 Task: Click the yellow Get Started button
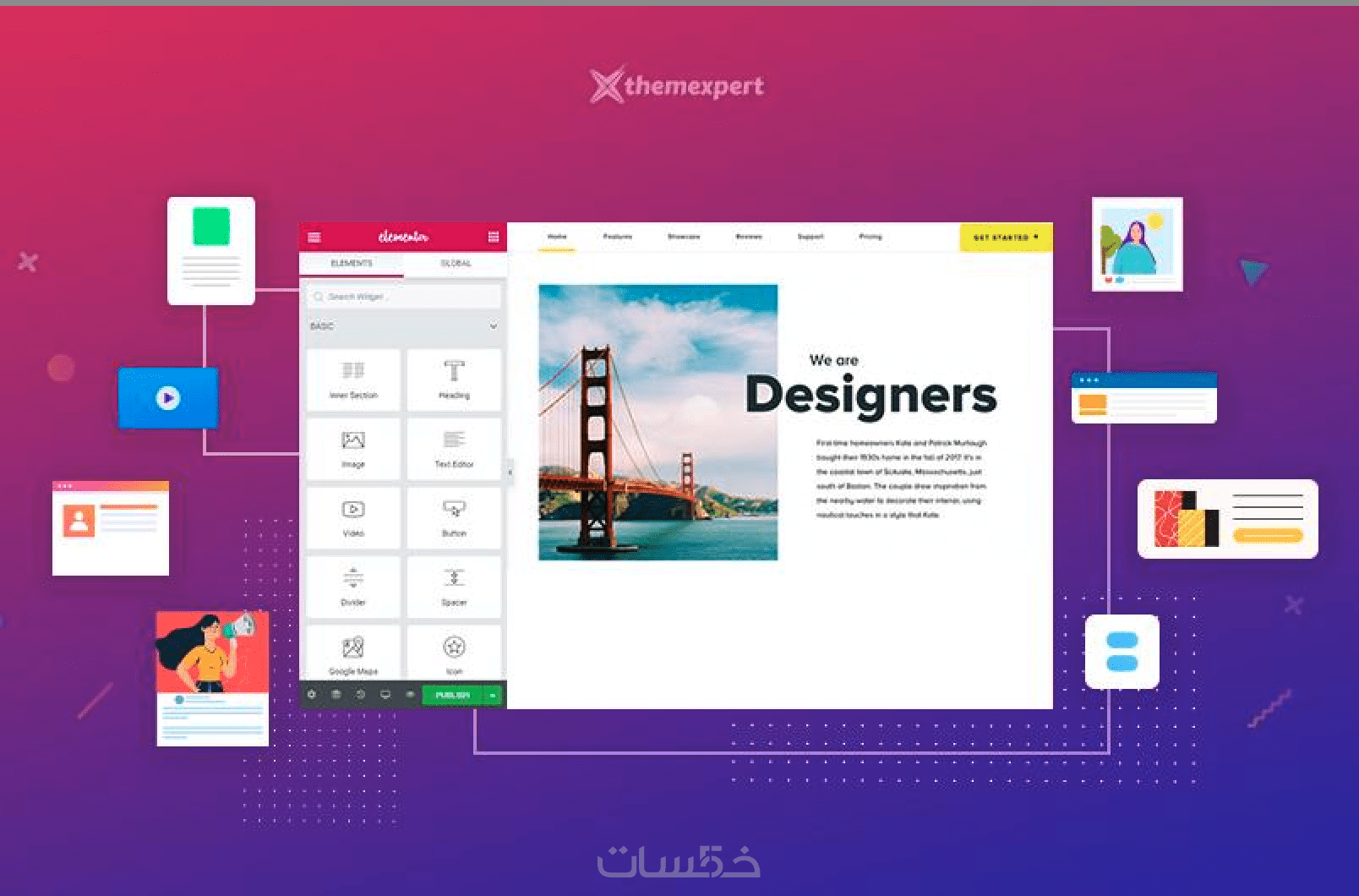point(1006,238)
